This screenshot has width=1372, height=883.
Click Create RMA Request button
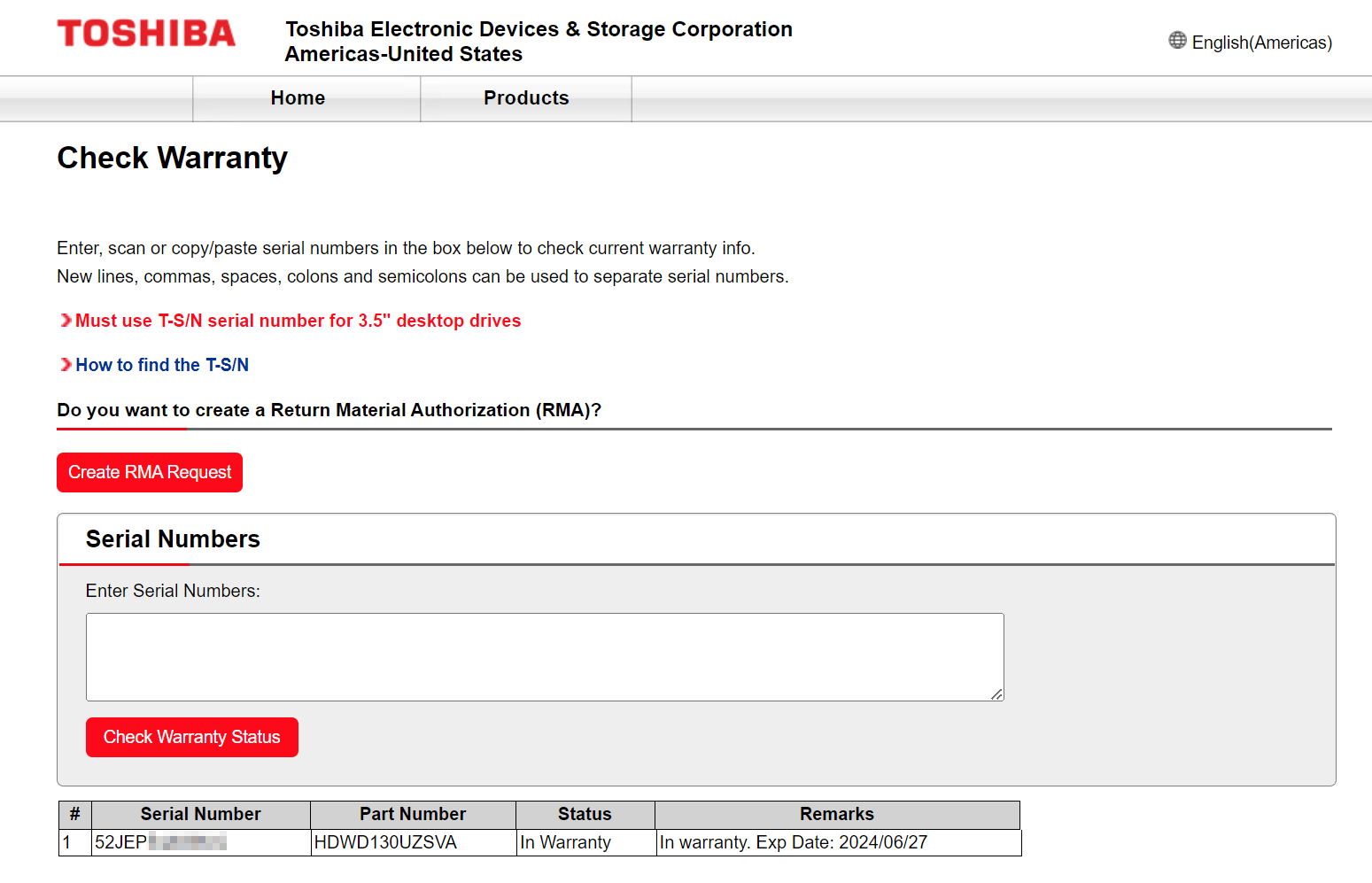(x=150, y=473)
